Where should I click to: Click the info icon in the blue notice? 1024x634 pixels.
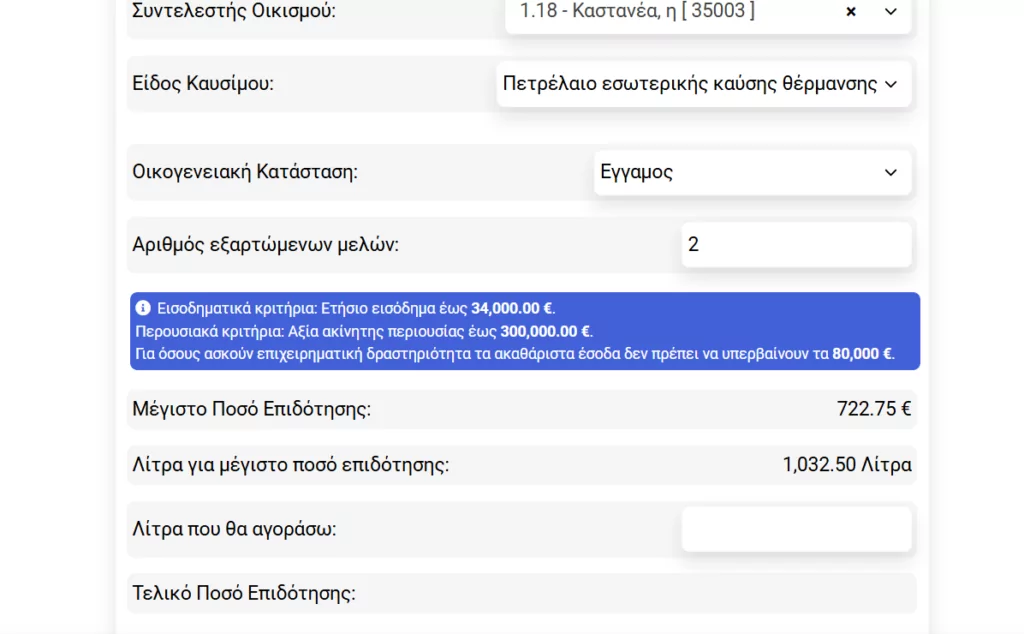point(143,308)
